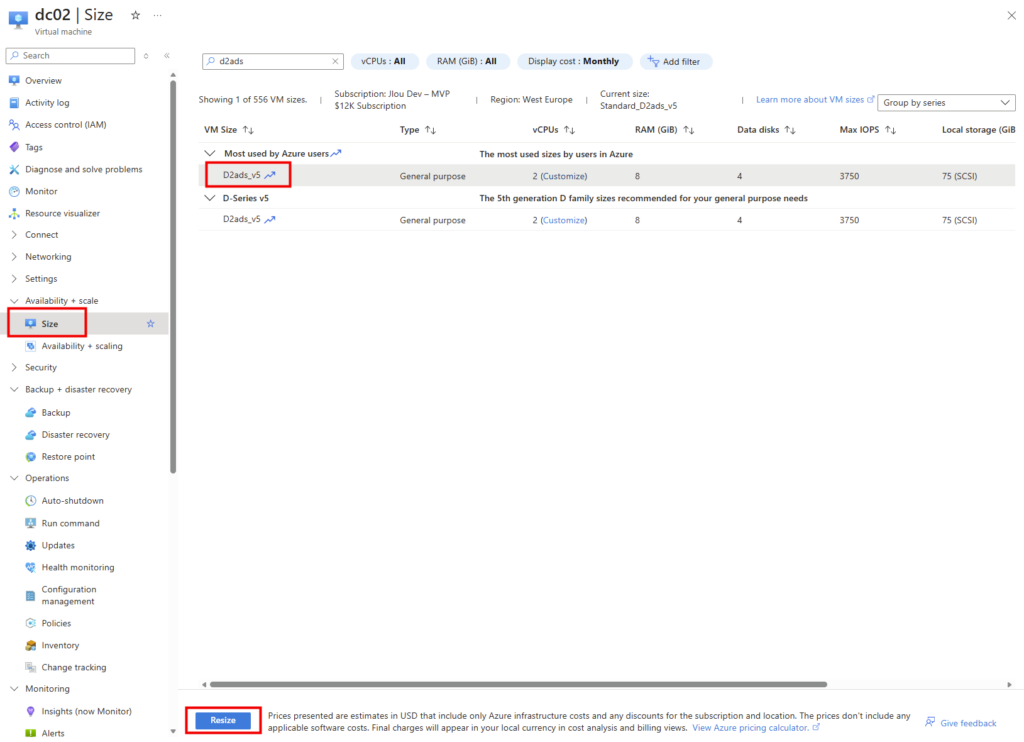
Task: Open the ellipsis more options in header
Action: click(157, 15)
